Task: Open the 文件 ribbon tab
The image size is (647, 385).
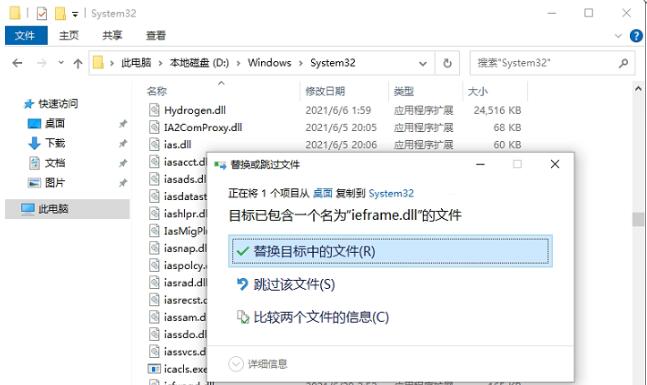Action: point(26,36)
